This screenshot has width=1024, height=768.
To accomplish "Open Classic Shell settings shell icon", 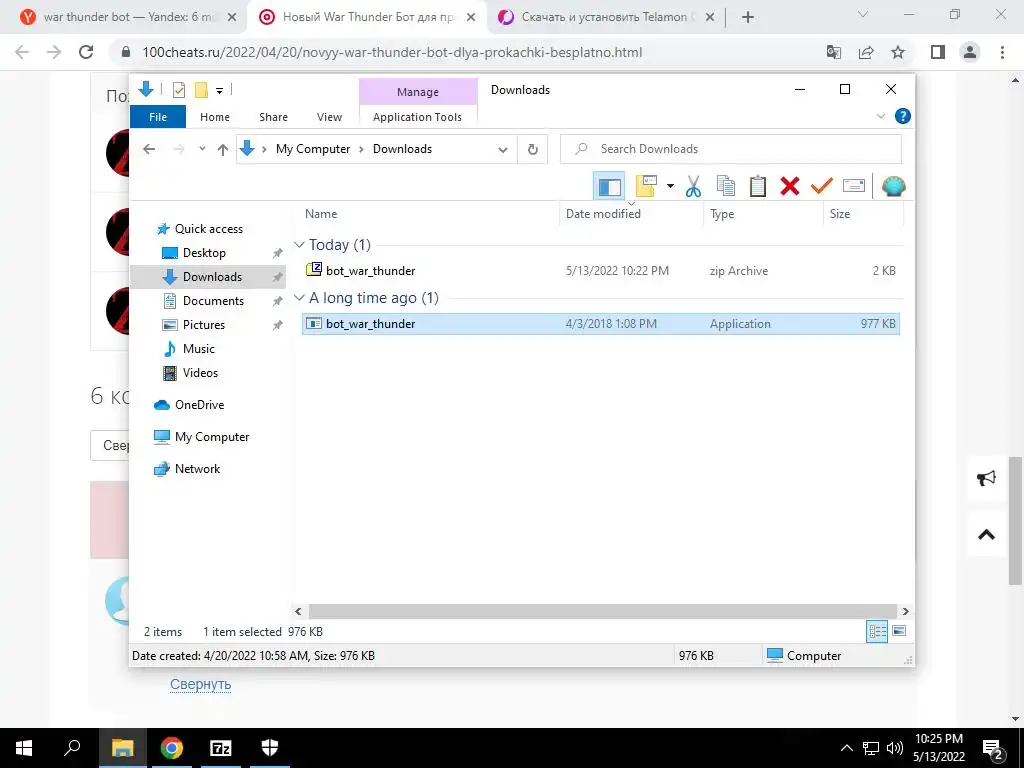I will pyautogui.click(x=893, y=187).
